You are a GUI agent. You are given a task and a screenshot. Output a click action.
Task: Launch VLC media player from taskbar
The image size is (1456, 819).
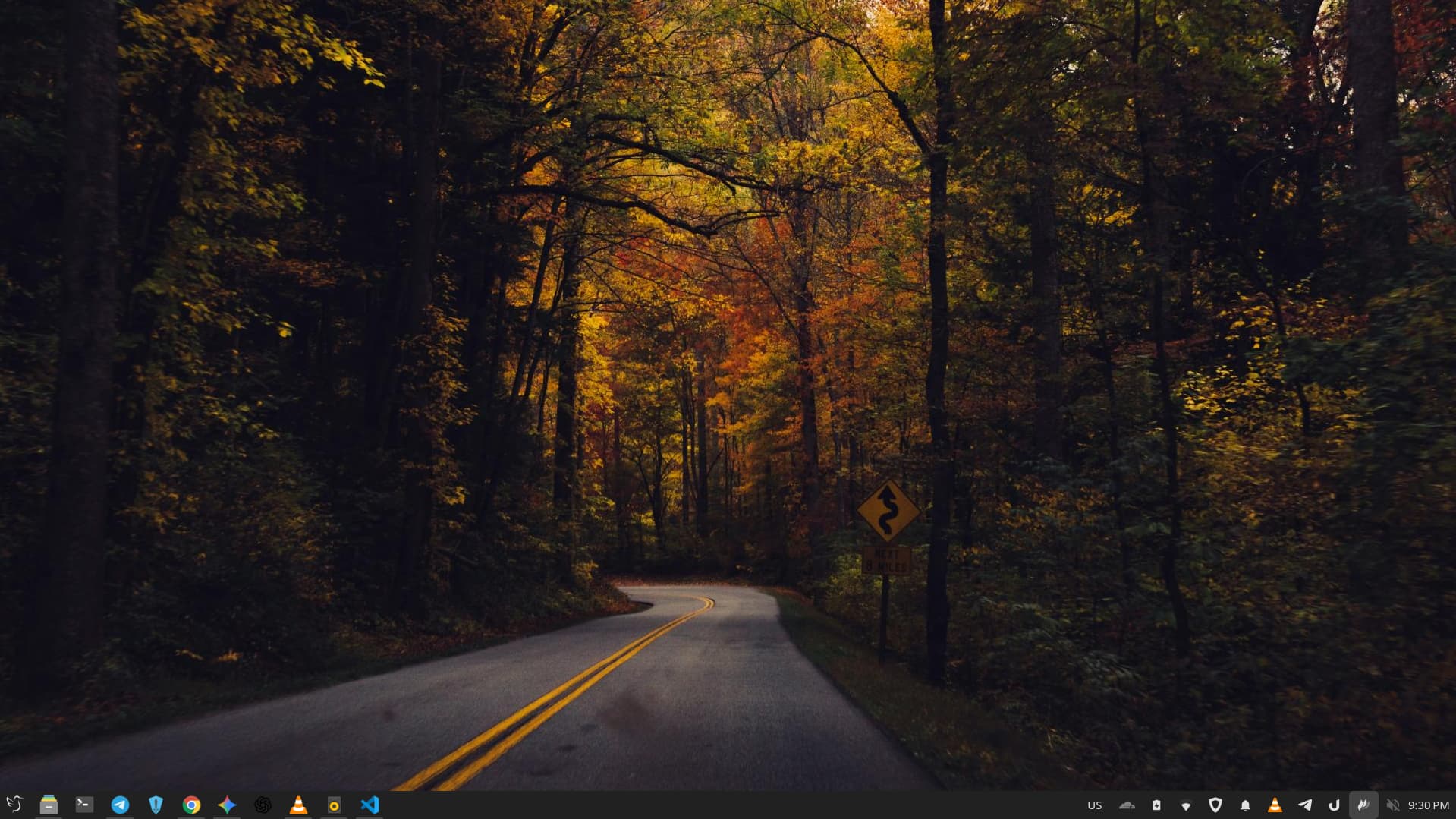[x=298, y=805]
